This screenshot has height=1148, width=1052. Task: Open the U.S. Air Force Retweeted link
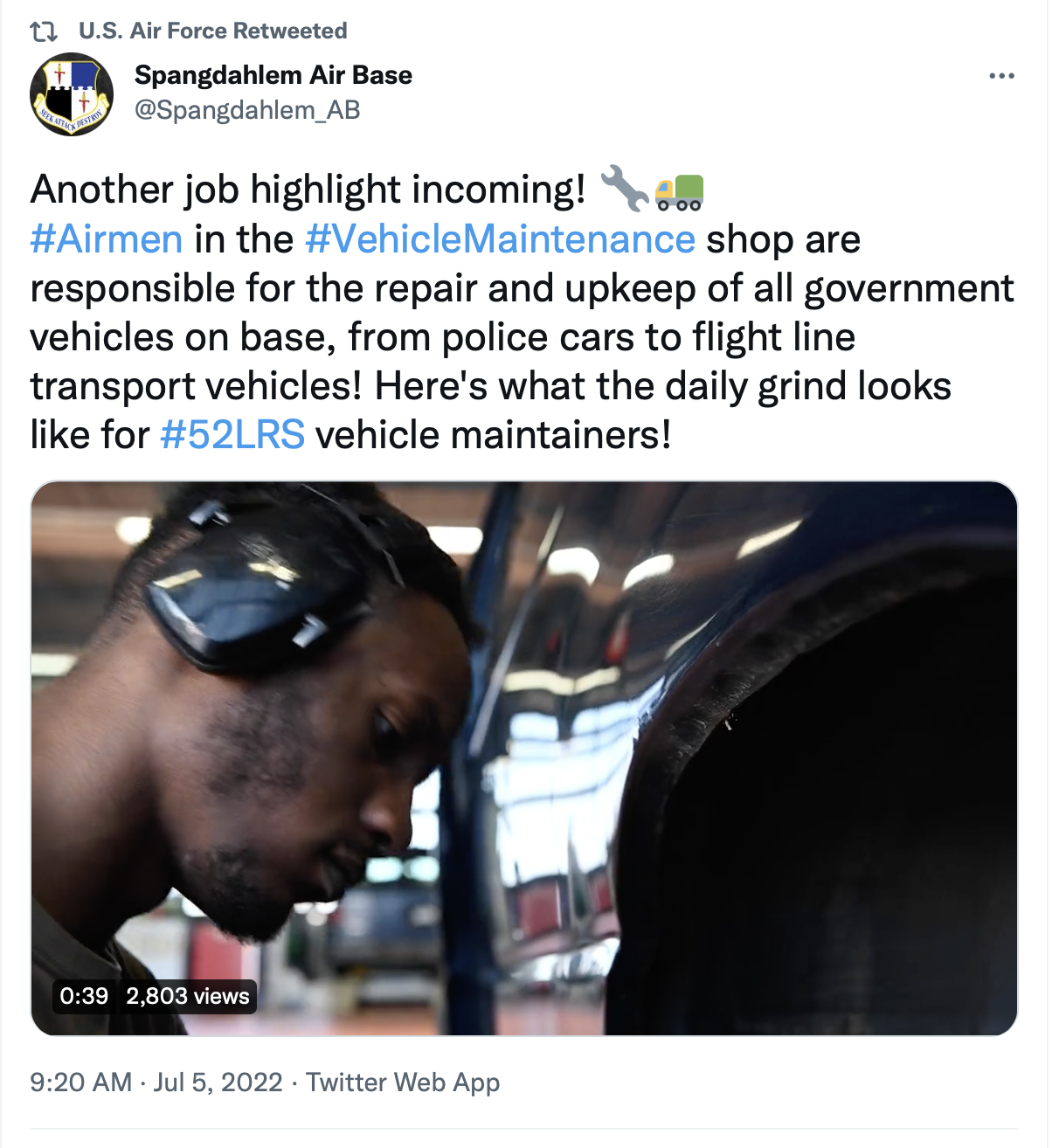tap(212, 31)
